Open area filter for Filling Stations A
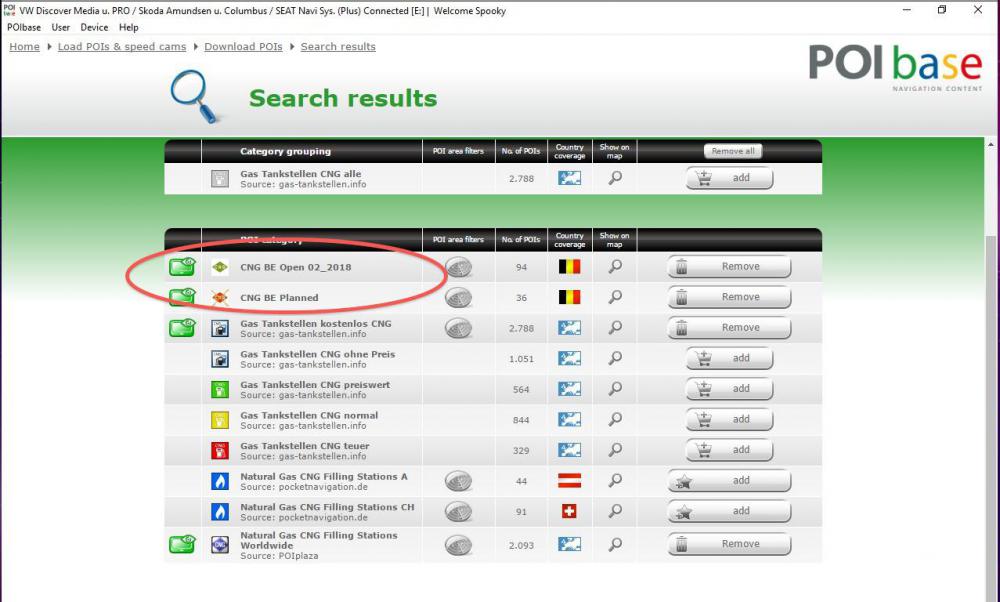This screenshot has width=1000, height=602. (x=459, y=481)
